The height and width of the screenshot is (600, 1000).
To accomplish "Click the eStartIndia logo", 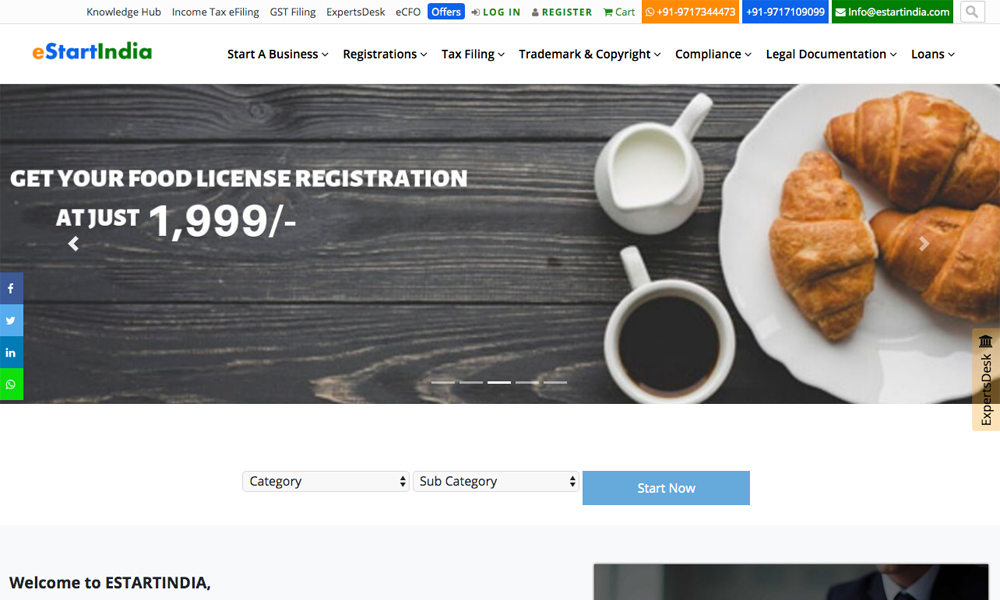I will tap(92, 51).
